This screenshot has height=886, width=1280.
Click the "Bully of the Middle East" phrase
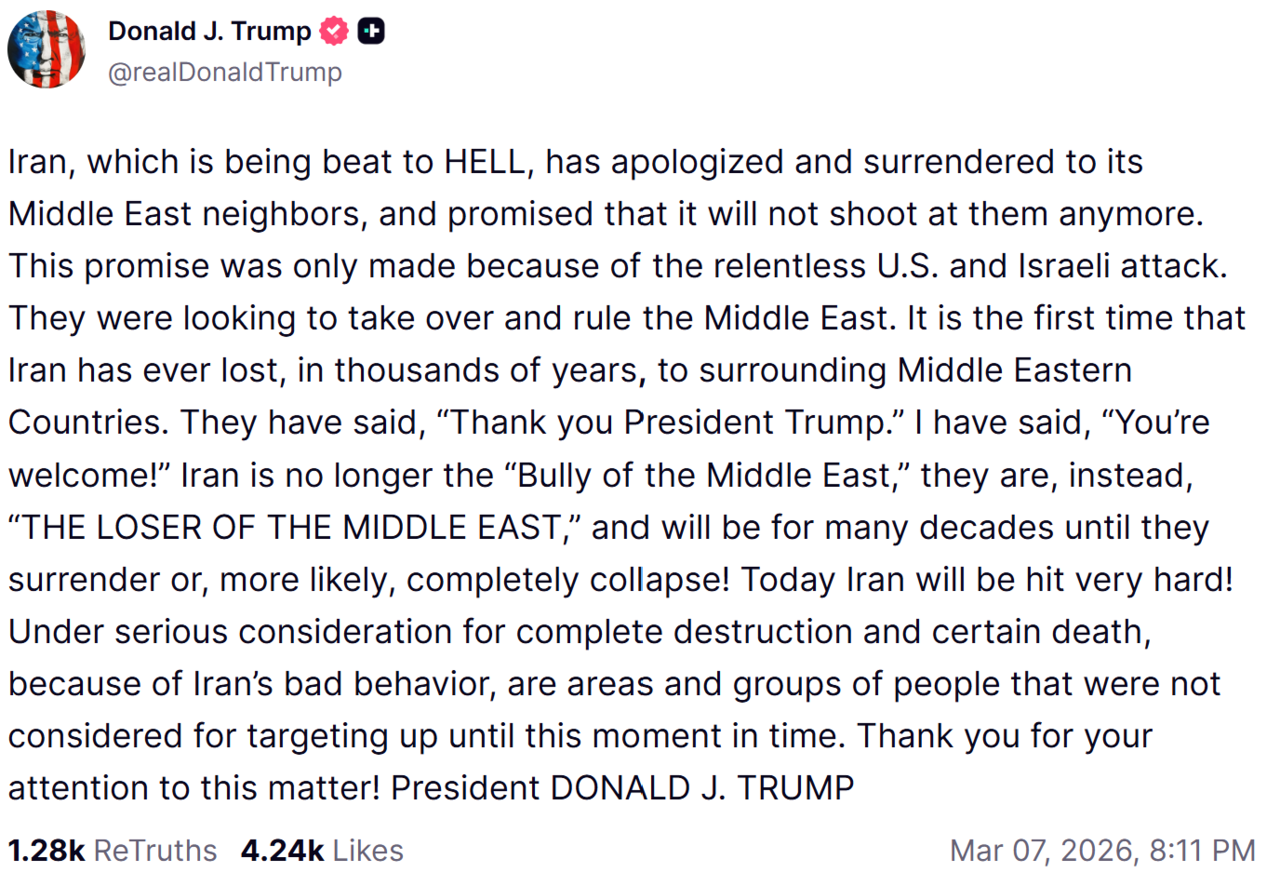(705, 476)
